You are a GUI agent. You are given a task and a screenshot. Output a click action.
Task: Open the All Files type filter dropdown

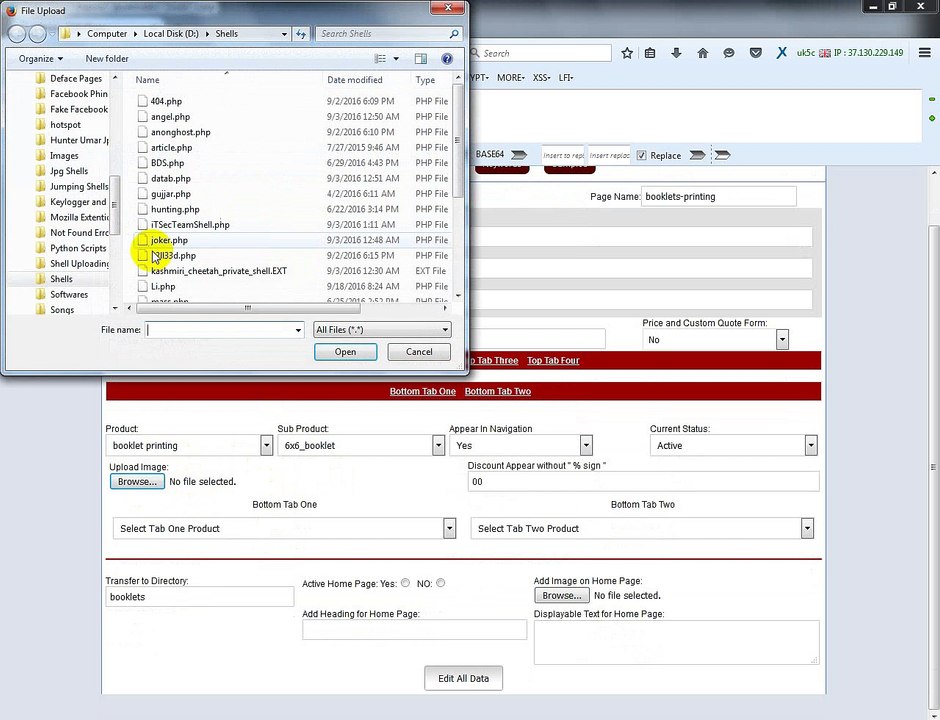tap(382, 330)
